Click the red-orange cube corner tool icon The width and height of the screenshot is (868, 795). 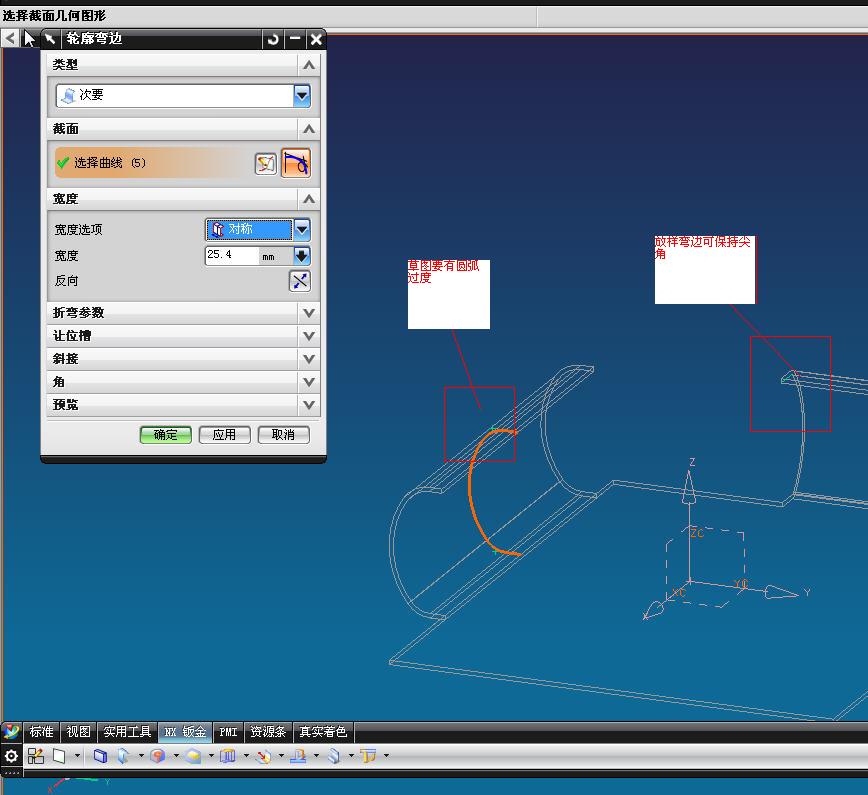tap(158, 756)
